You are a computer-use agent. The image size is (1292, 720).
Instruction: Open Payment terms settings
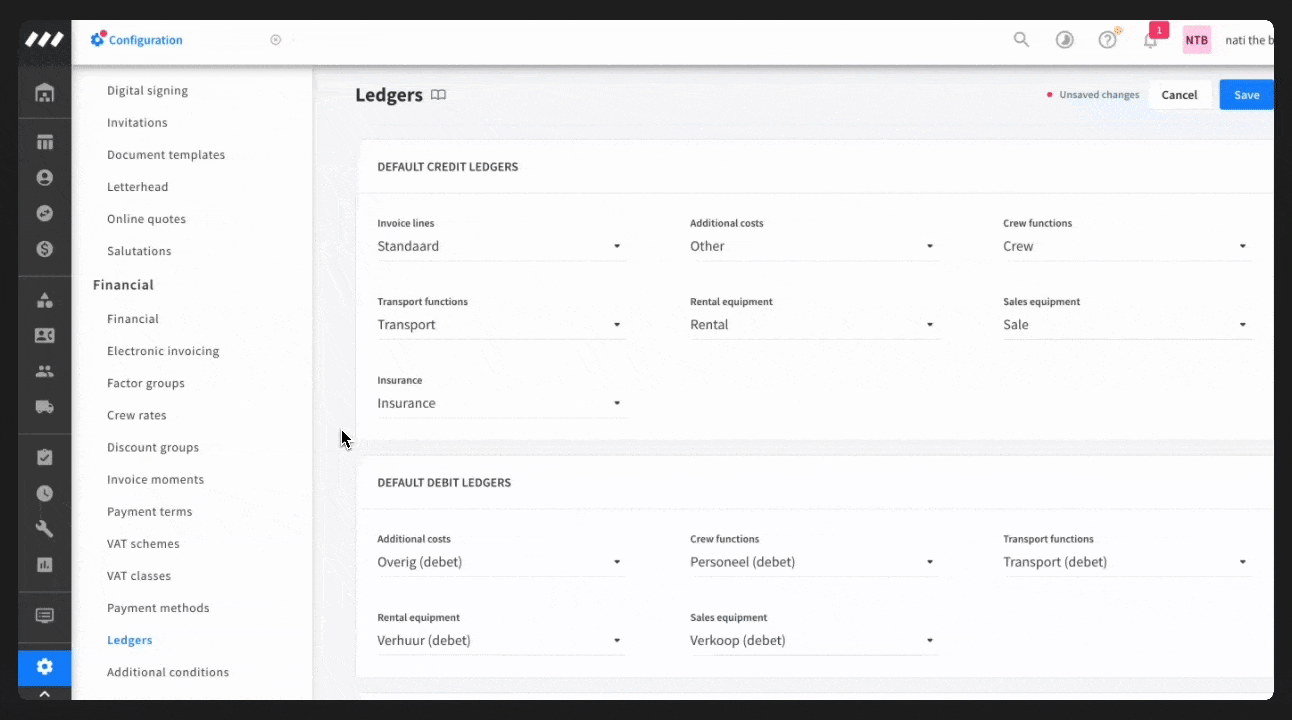[149, 512]
